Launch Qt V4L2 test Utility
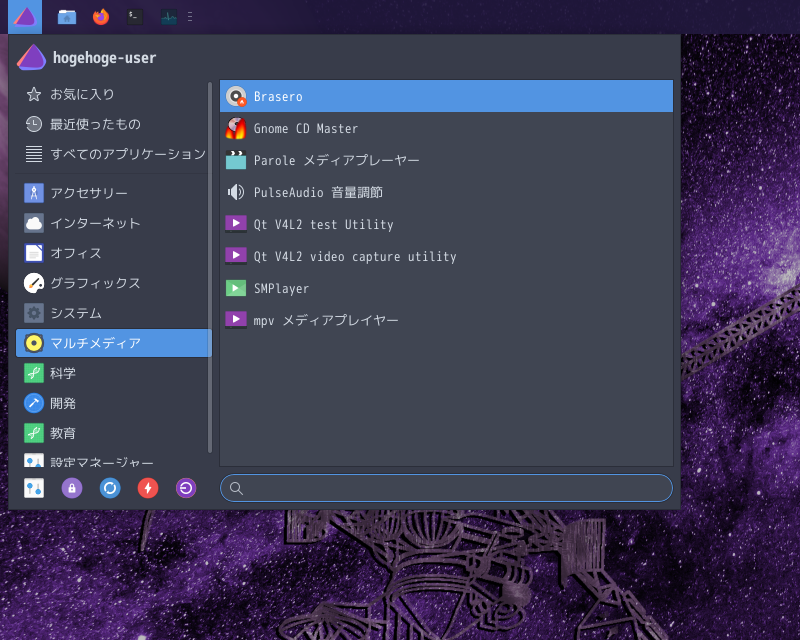Image resolution: width=800 pixels, height=640 pixels. [446, 224]
